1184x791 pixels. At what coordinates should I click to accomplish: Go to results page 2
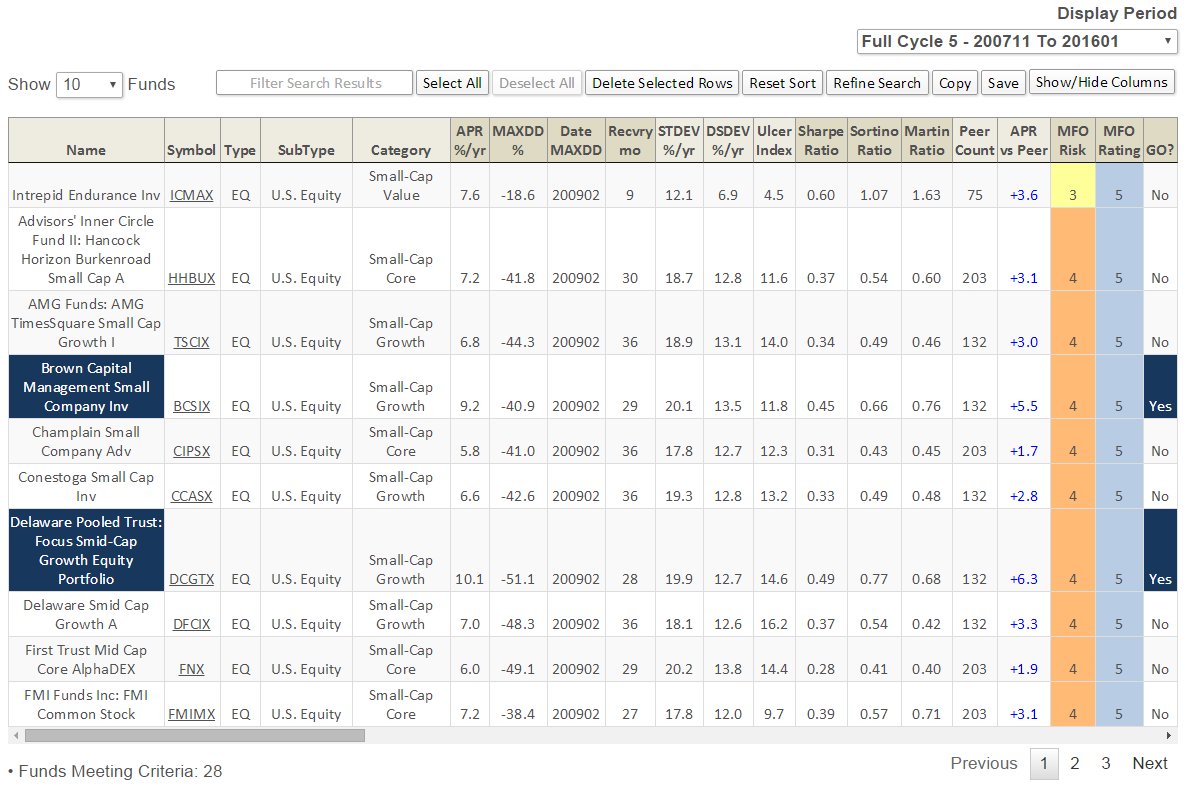pyautogui.click(x=1074, y=763)
